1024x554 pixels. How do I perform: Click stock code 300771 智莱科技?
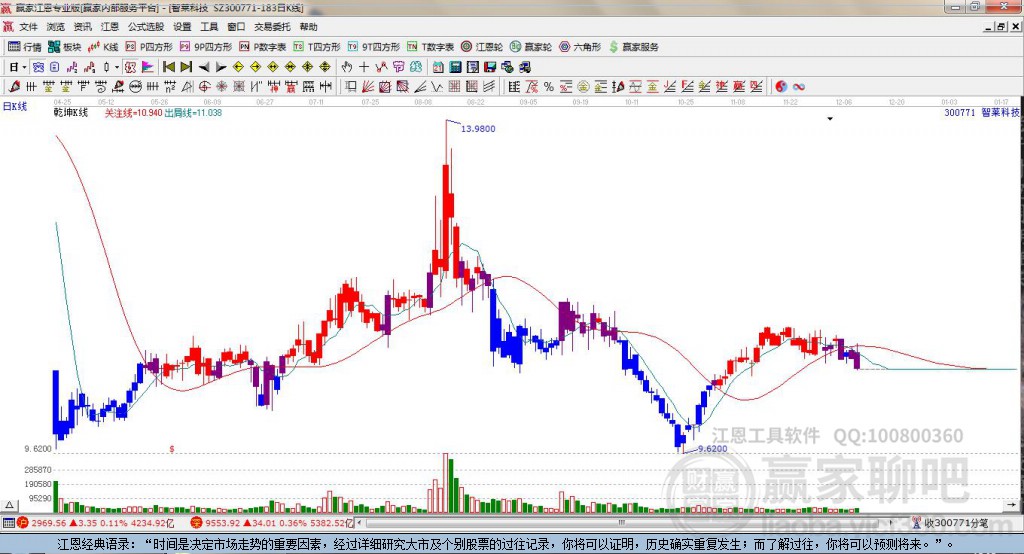pyautogui.click(x=982, y=112)
